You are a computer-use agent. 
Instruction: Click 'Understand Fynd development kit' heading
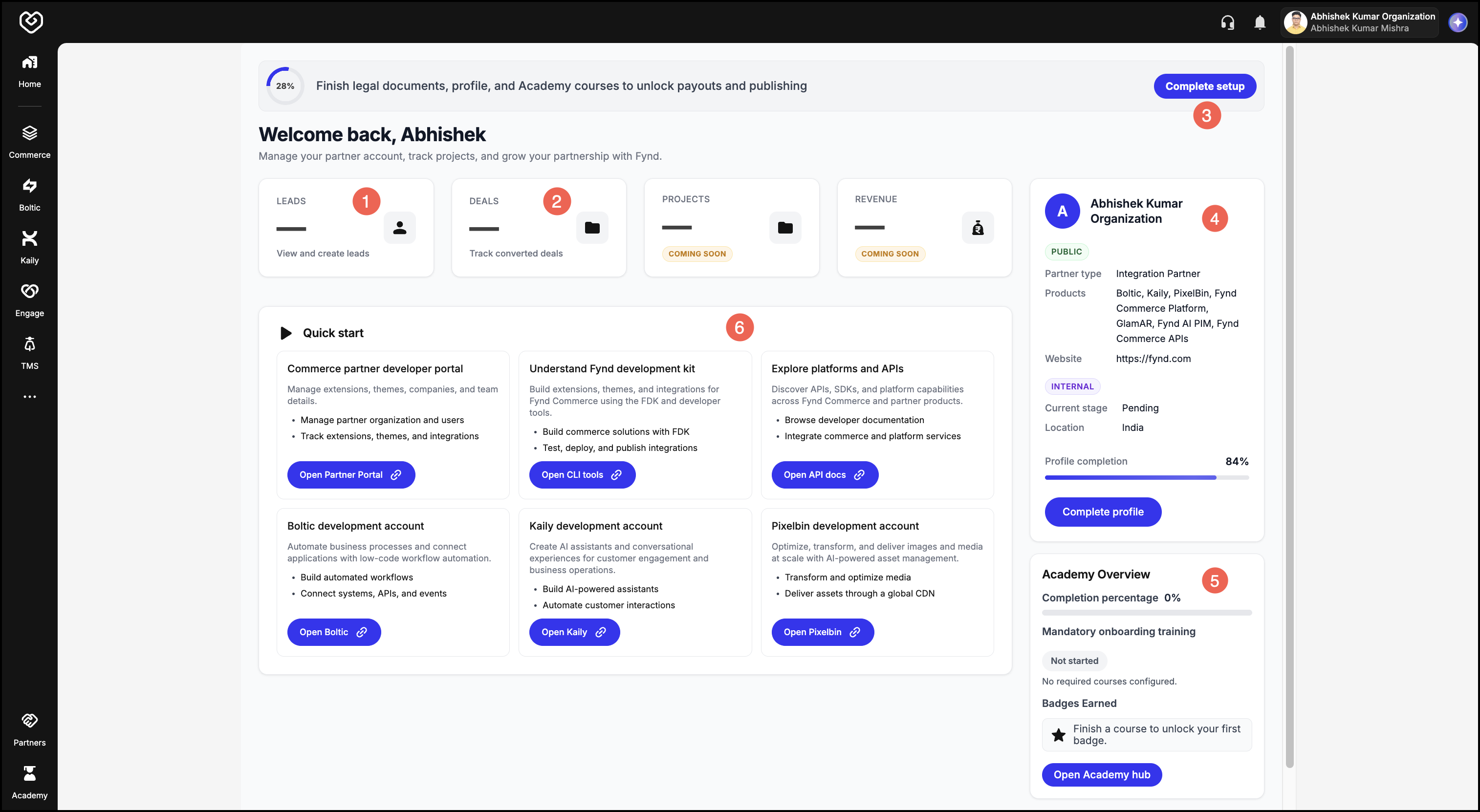pos(612,369)
